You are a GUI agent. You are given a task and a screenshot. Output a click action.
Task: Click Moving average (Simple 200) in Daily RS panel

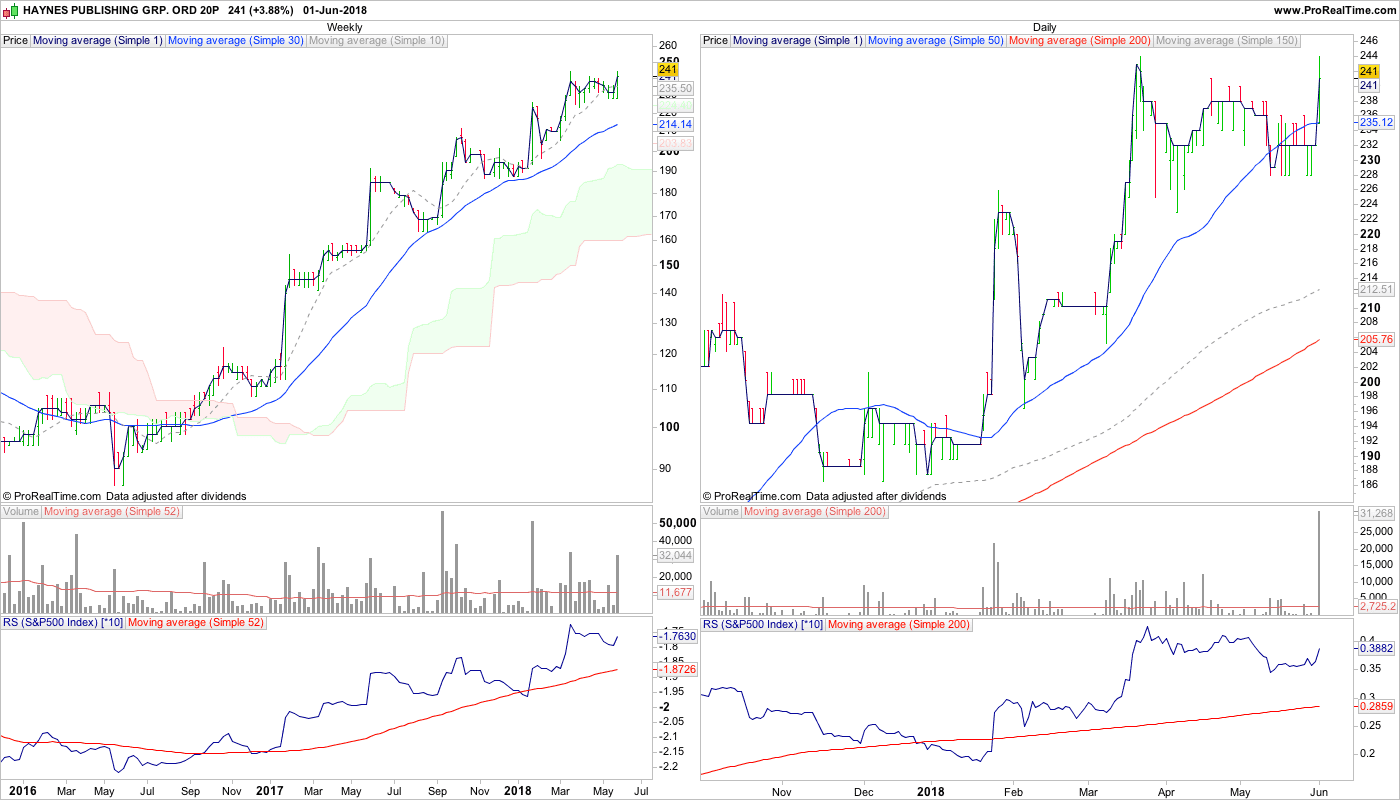pyautogui.click(x=900, y=623)
